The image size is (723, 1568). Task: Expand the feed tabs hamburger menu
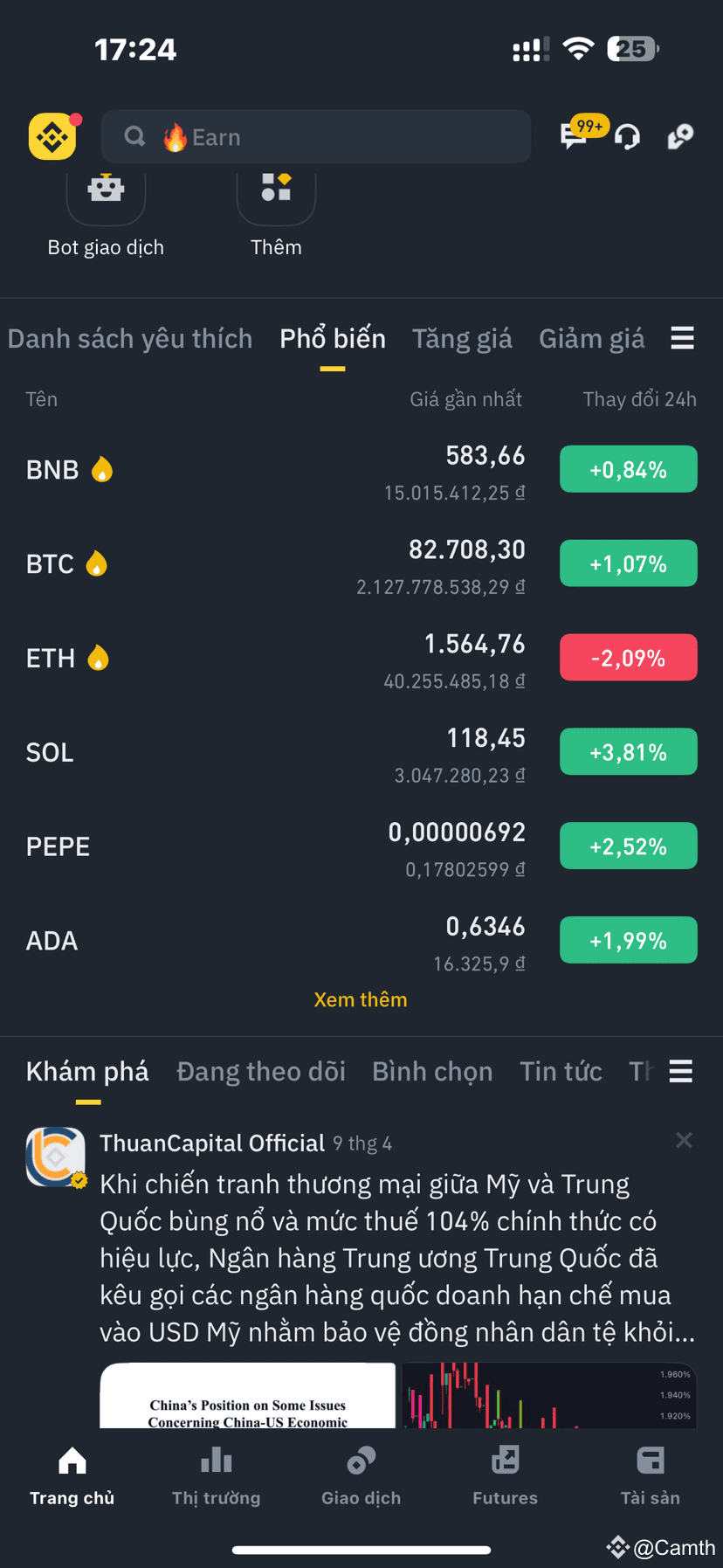tap(681, 1071)
